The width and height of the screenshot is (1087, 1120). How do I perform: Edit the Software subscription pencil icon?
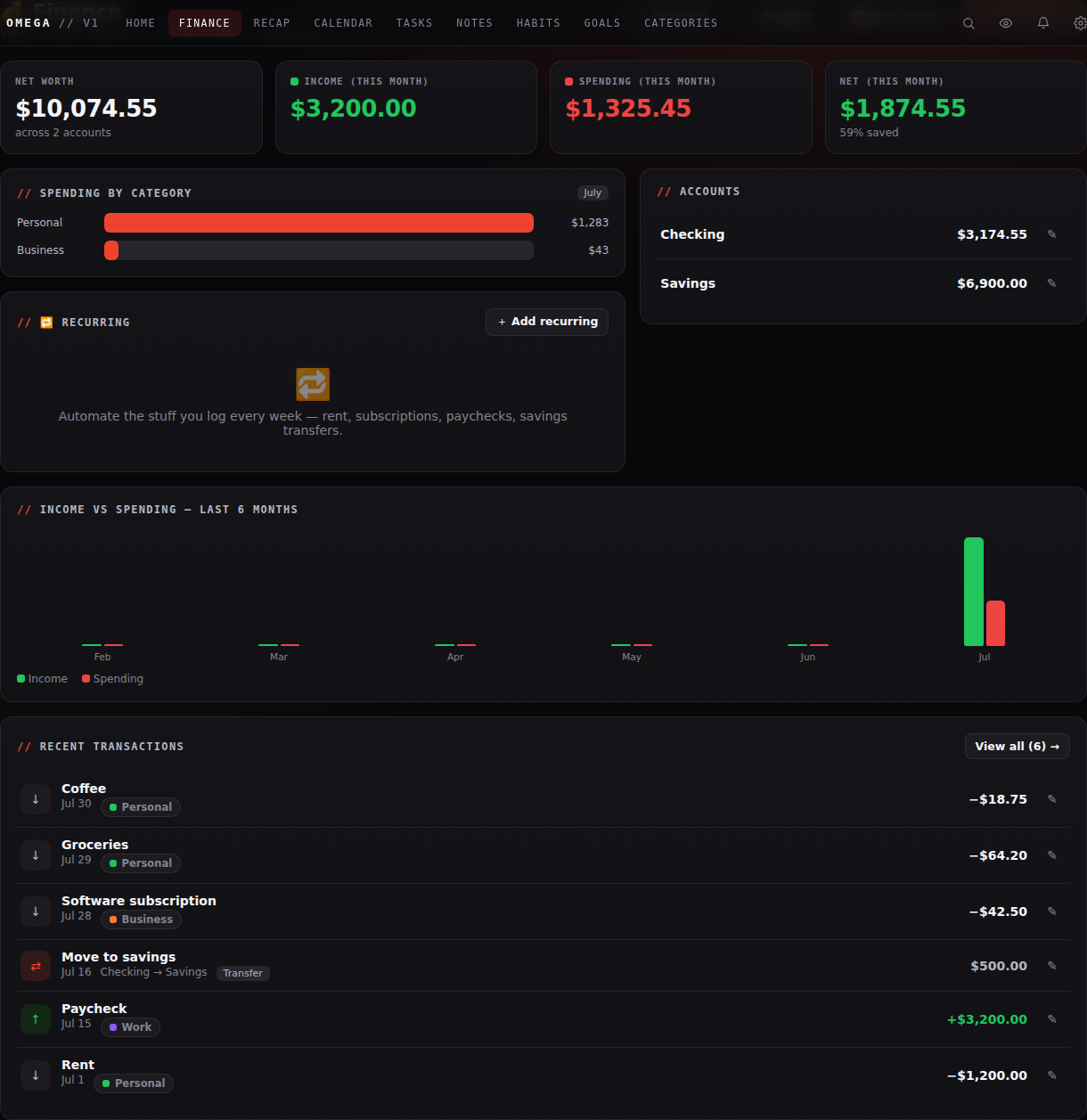(1052, 912)
